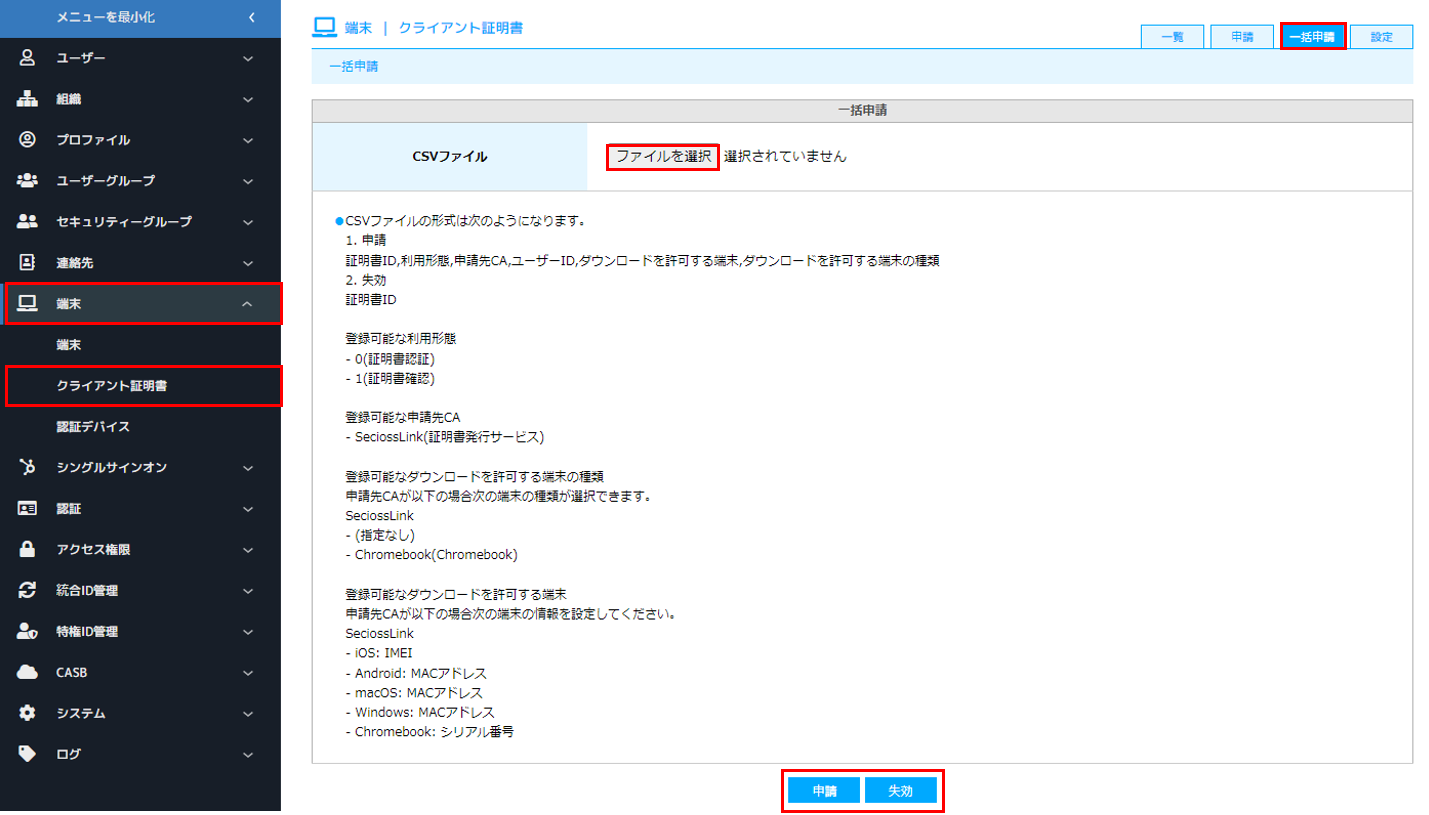Expand the CASB chevron

point(248,673)
